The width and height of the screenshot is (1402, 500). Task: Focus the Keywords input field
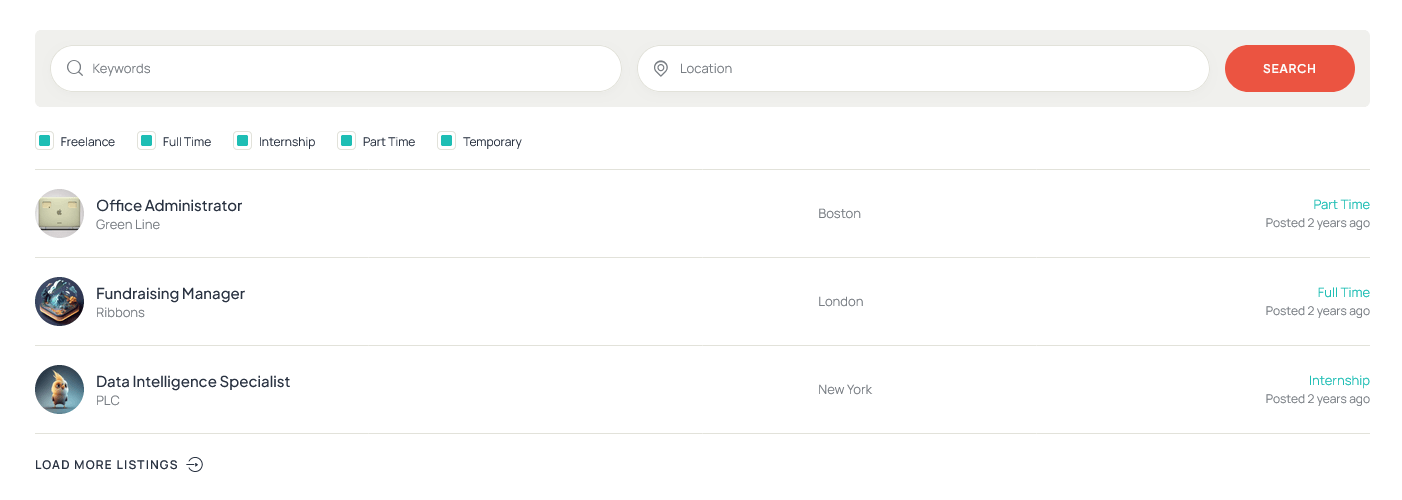(336, 68)
